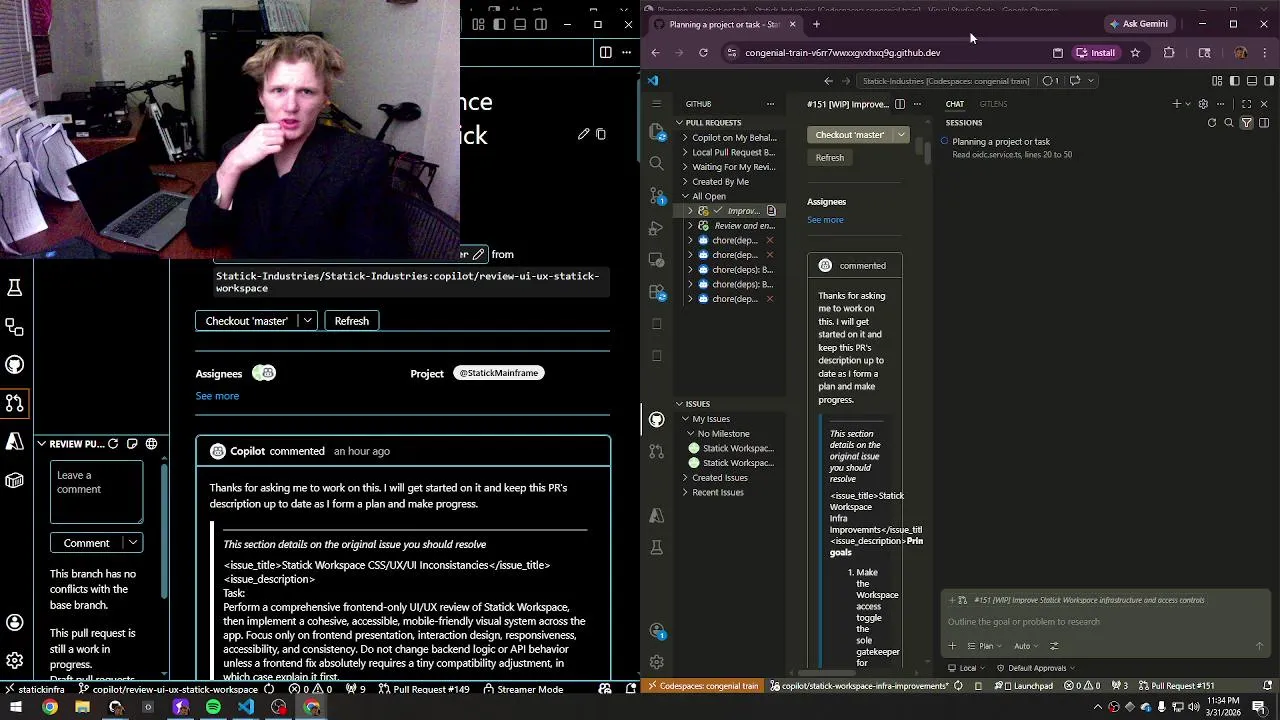Image resolution: width=1280 pixels, height=720 pixels.
Task: Click refresh icon in Review Pull Request panel
Action: 113,444
